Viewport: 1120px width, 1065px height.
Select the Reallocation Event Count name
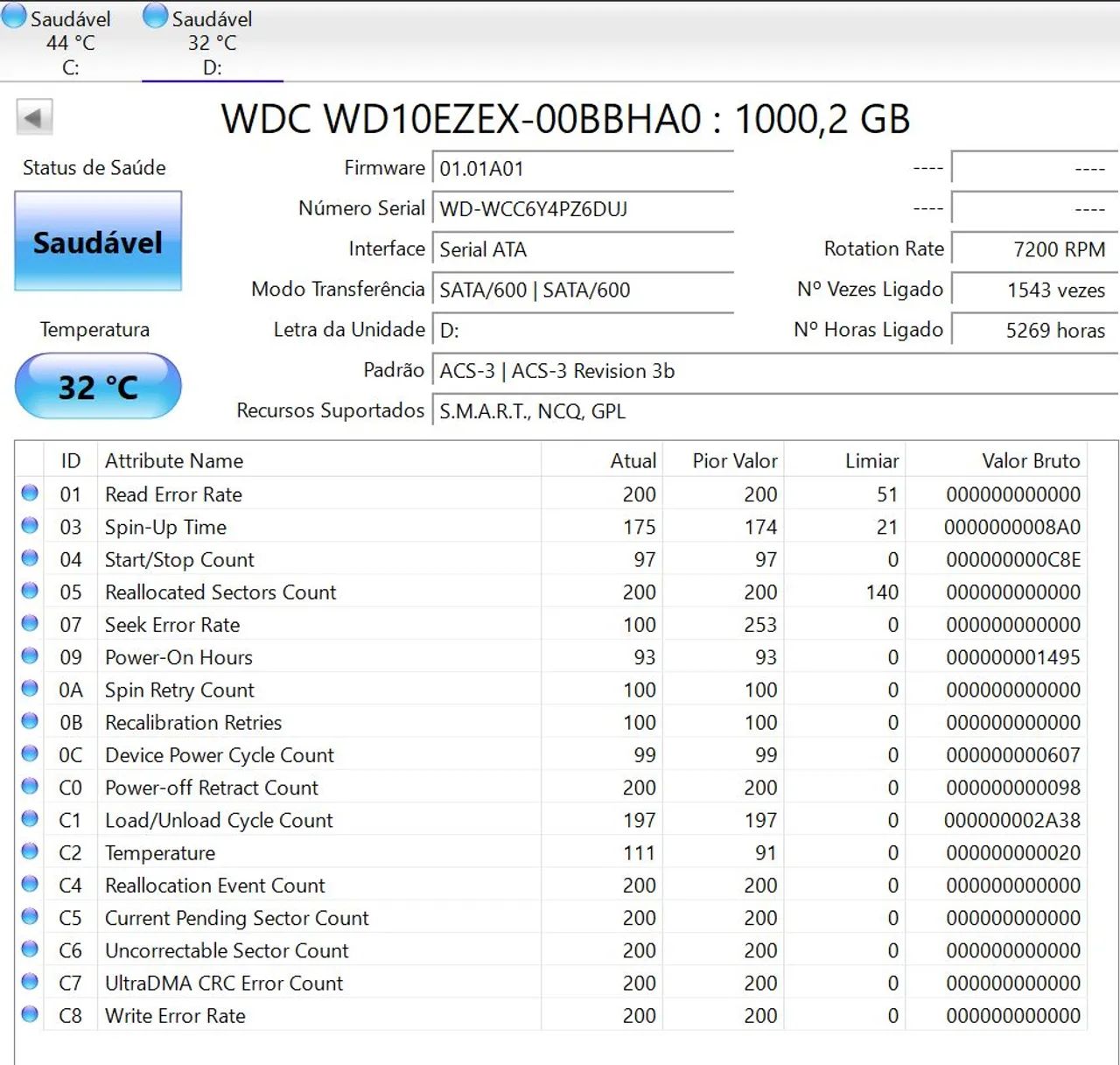click(215, 886)
